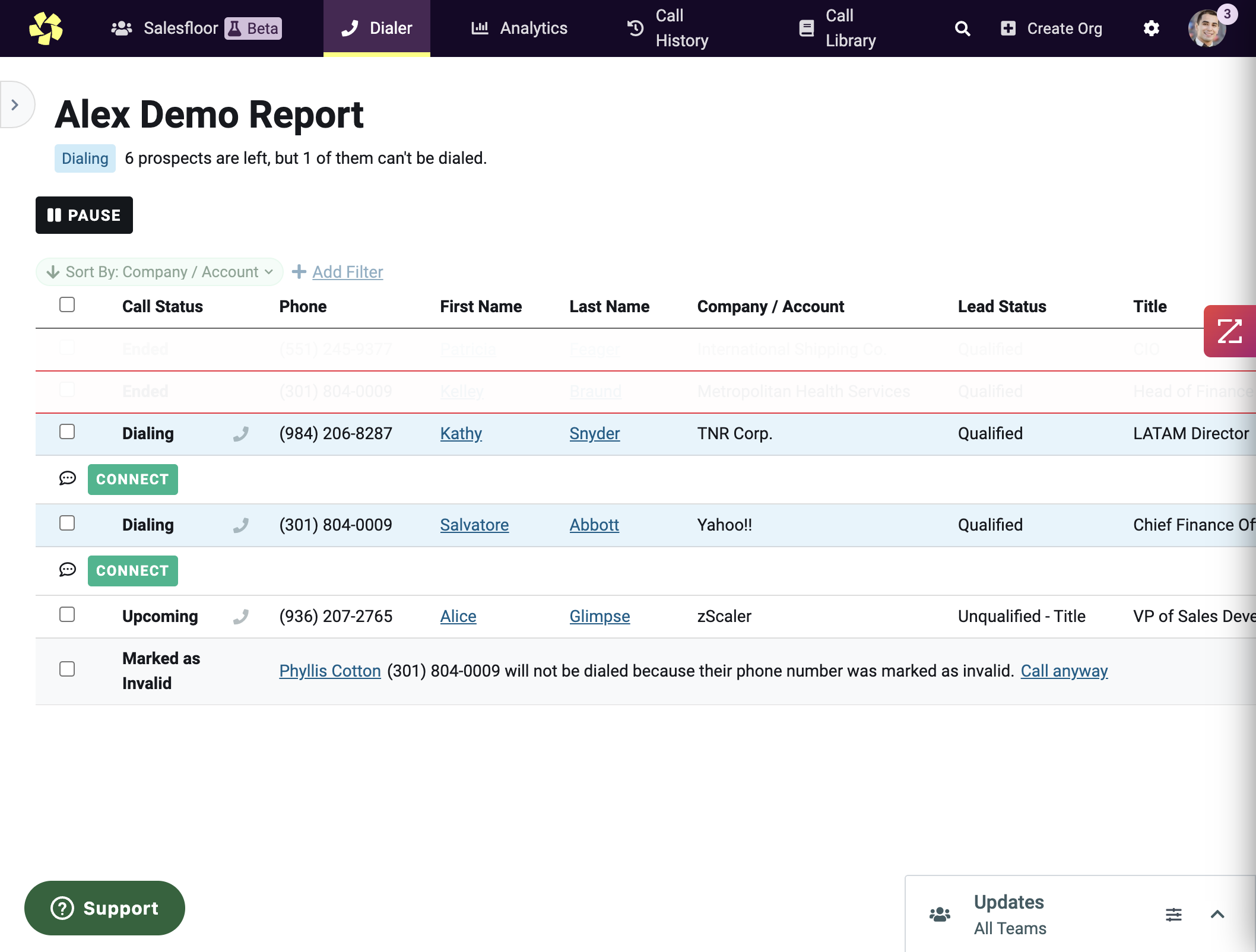The width and height of the screenshot is (1256, 952).
Task: Expand the Updates panel chevron
Action: [1217, 915]
